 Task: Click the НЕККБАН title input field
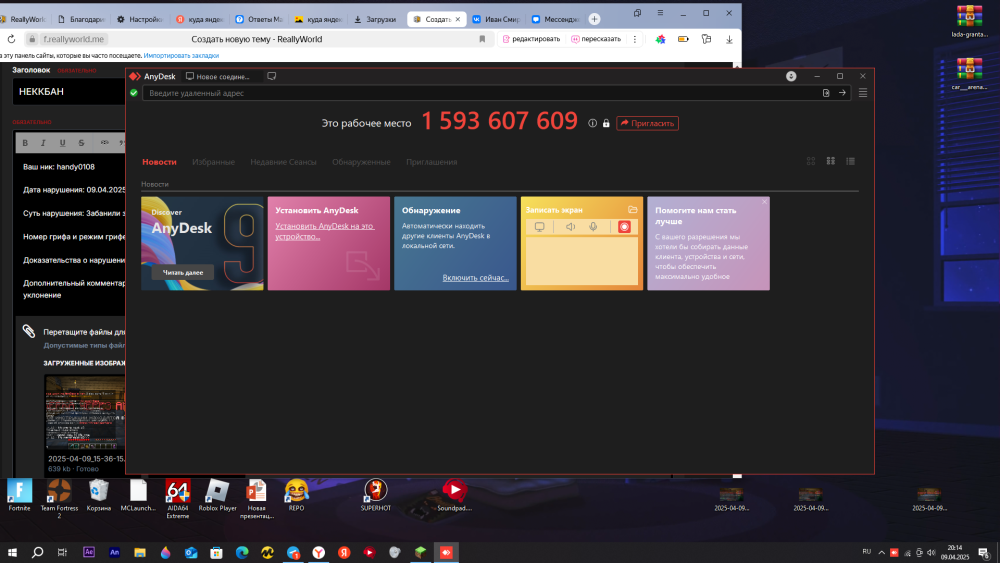coord(70,92)
